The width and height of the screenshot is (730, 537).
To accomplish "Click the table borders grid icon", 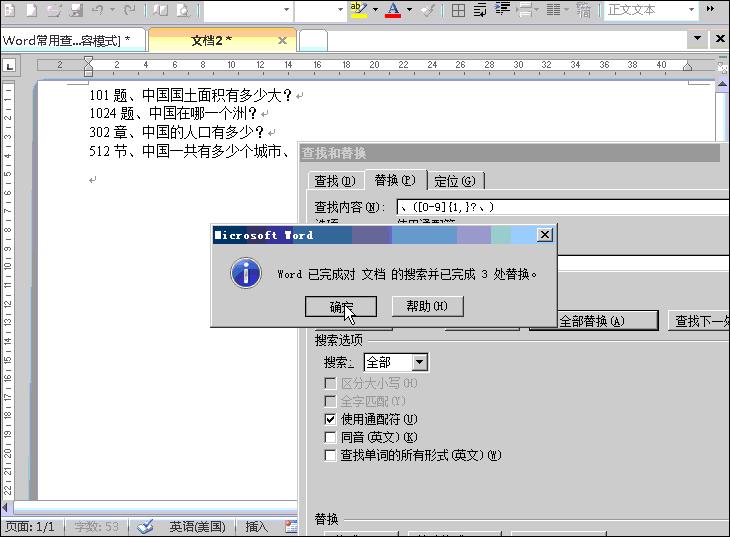I will (x=458, y=9).
